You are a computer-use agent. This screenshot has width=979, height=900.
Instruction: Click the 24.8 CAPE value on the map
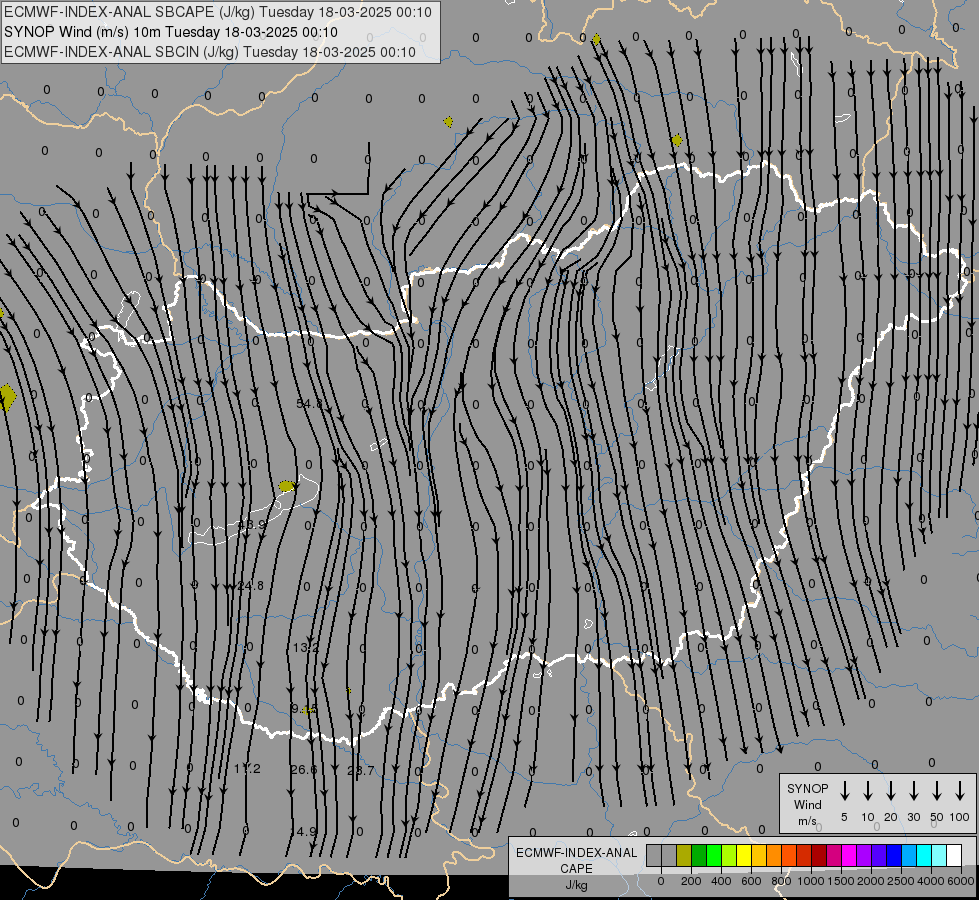click(x=250, y=585)
